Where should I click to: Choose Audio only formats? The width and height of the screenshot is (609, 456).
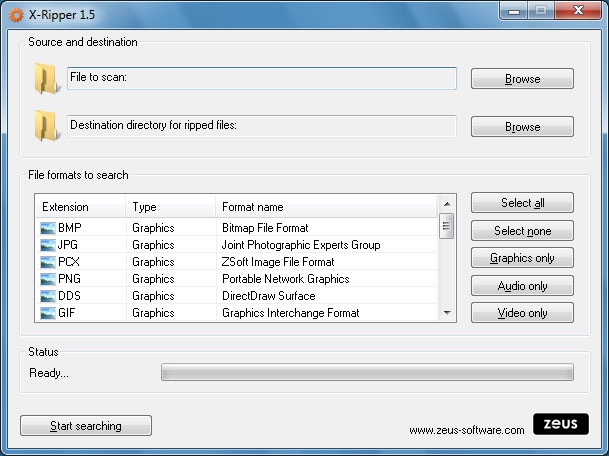[x=522, y=286]
